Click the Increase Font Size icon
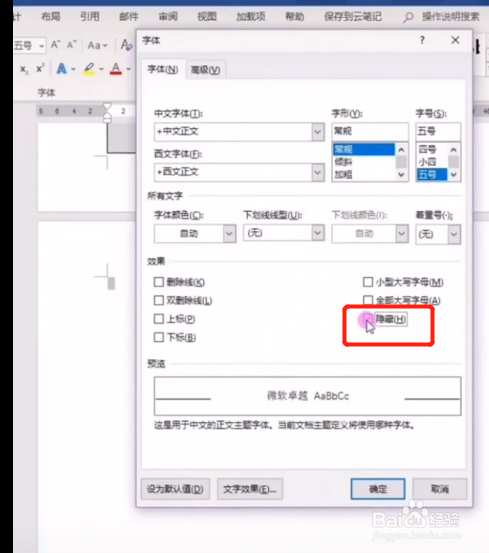489x553 pixels. tap(55, 45)
